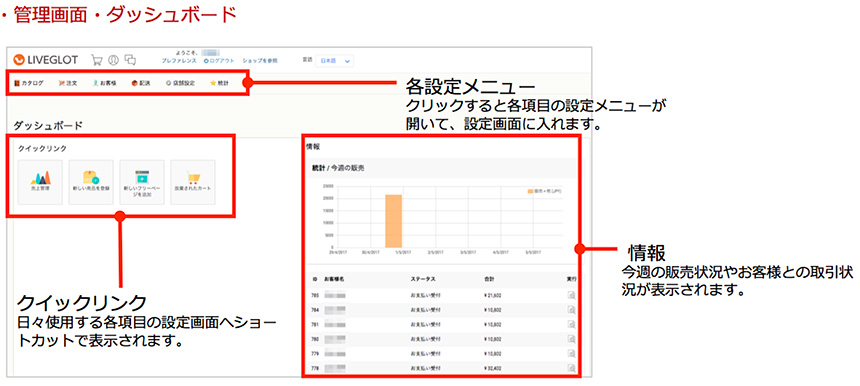Select order ID 780 cell
This screenshot has width=860, height=386.
316,339
